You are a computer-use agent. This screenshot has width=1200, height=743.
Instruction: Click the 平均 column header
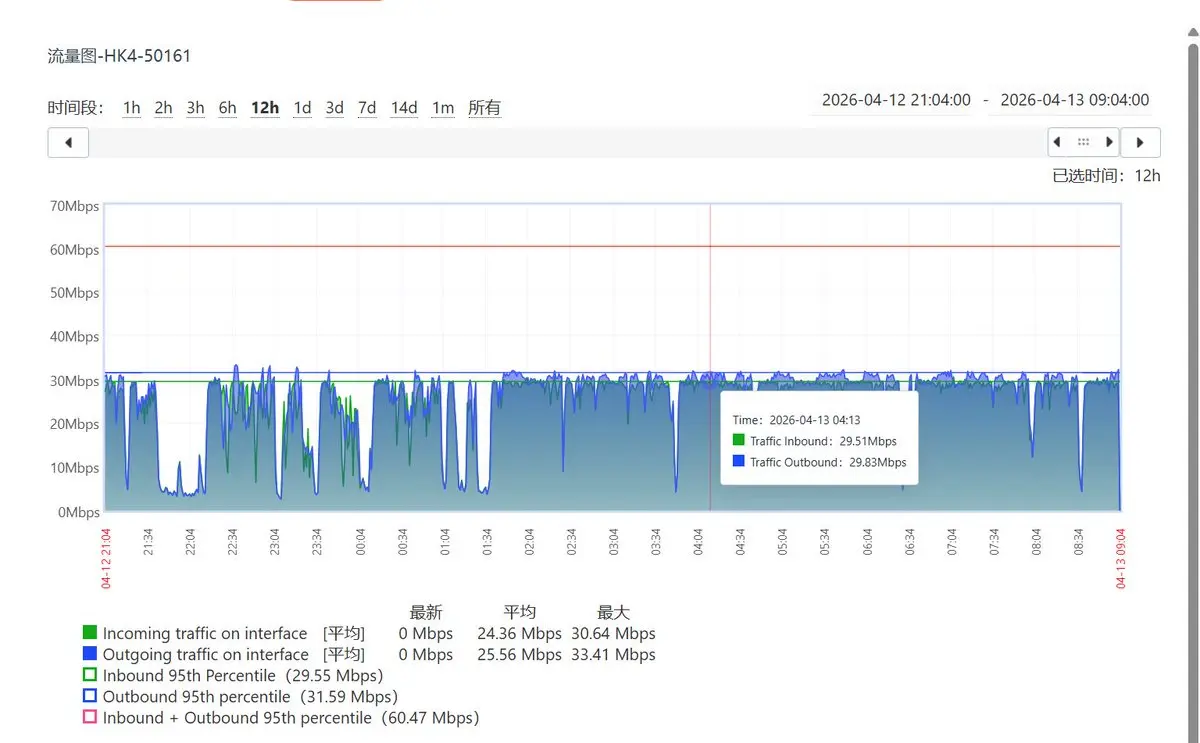point(520,612)
